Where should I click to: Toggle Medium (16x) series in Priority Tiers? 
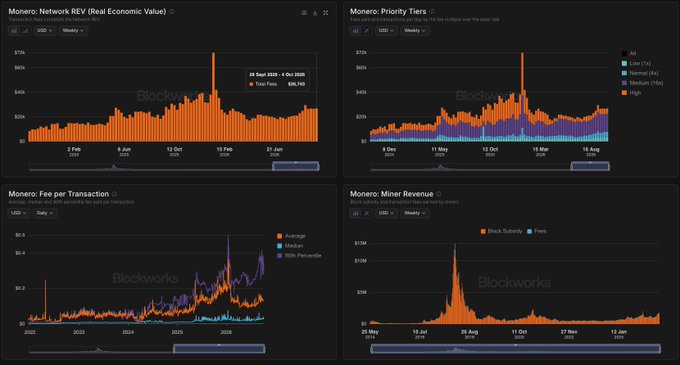click(642, 83)
